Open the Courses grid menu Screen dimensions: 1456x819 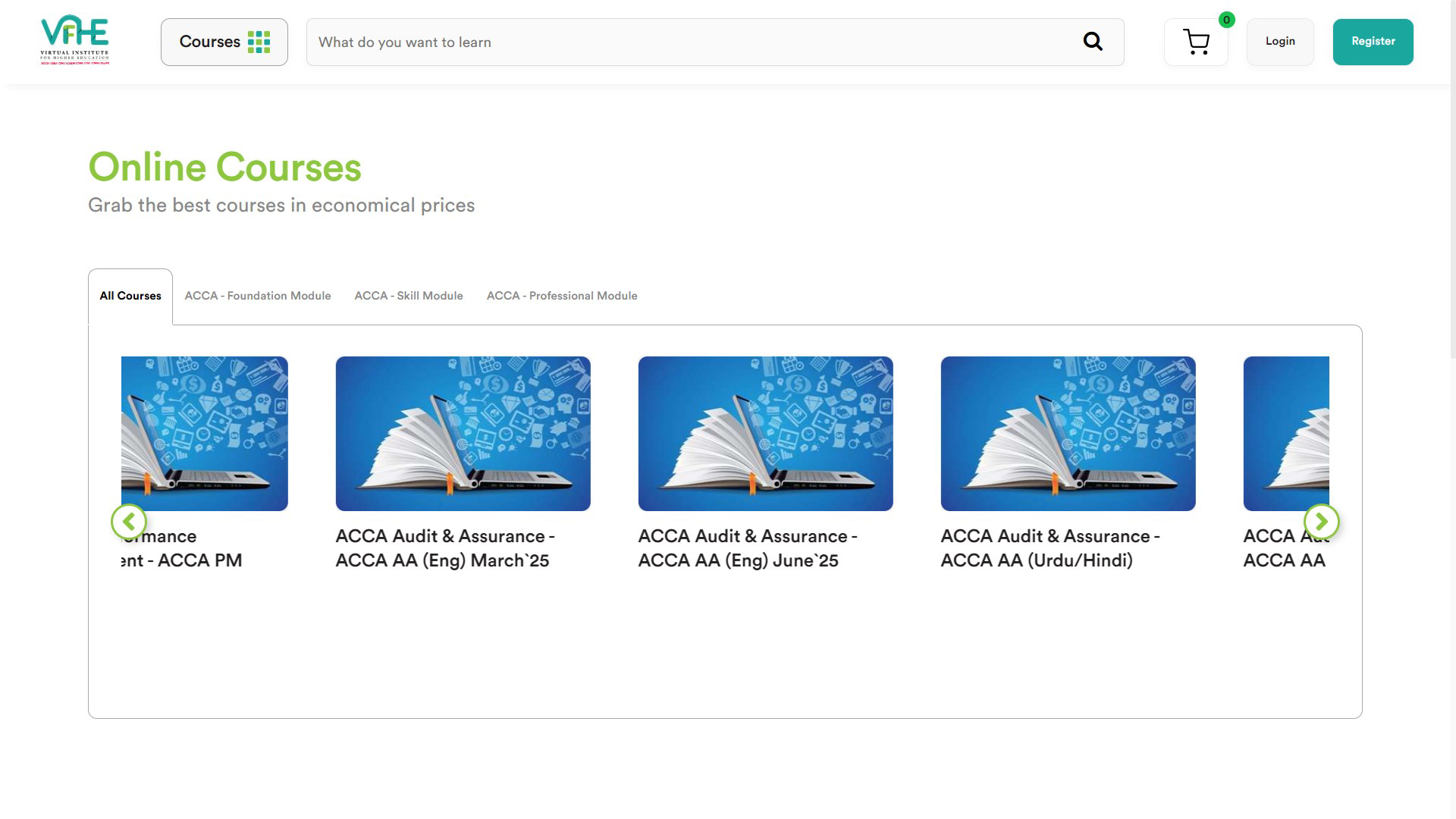point(224,42)
